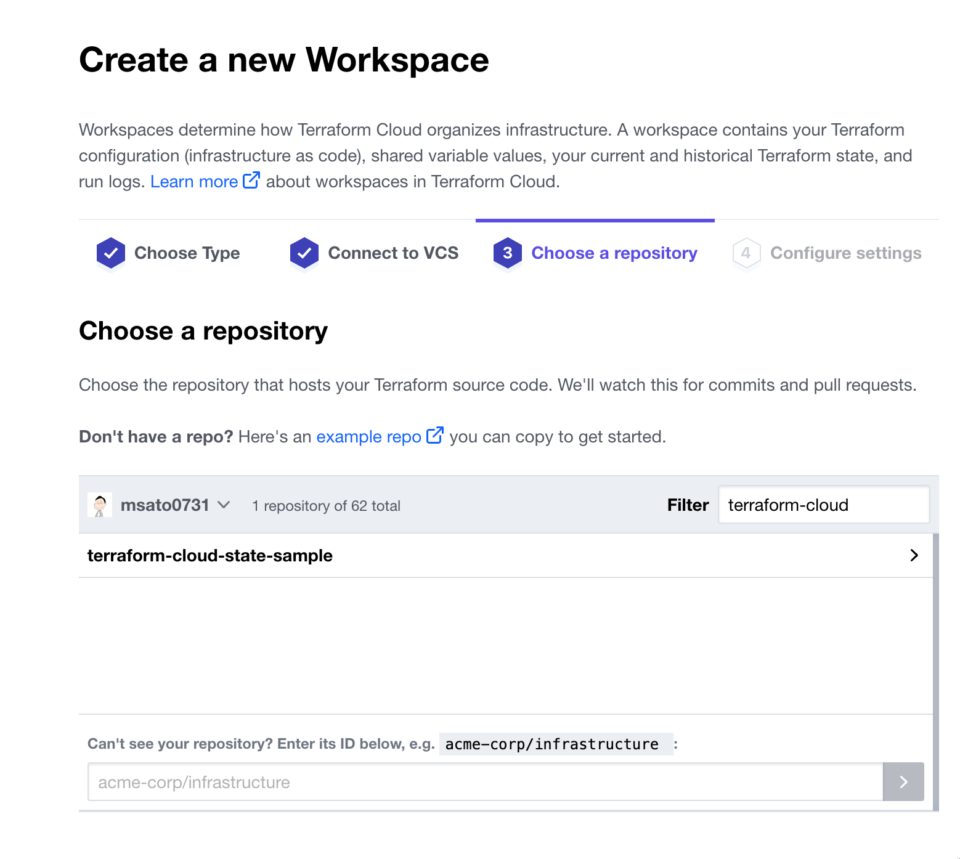This screenshot has height=859, width=960.
Task: Click the step 4 hexagon badge
Action: click(746, 253)
